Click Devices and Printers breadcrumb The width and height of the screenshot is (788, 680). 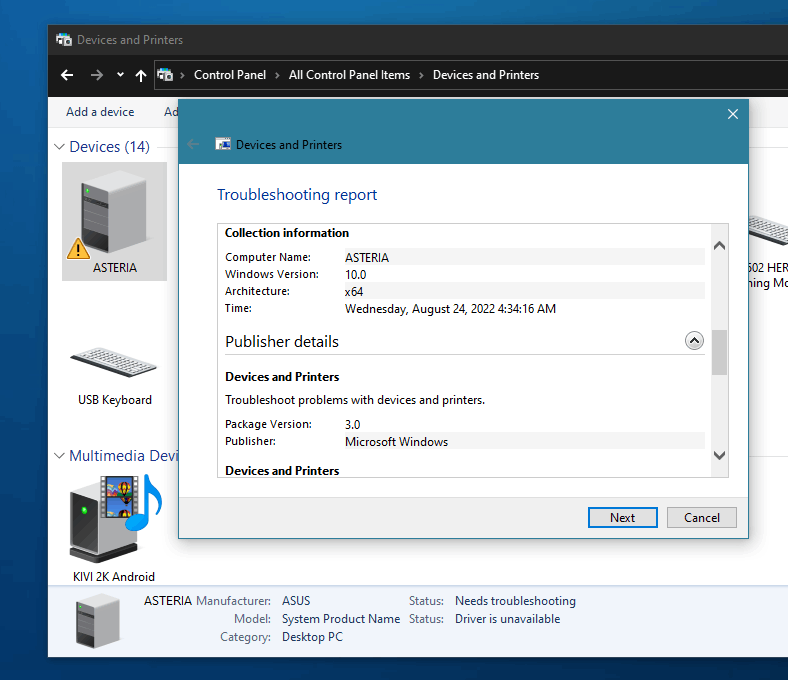486,75
